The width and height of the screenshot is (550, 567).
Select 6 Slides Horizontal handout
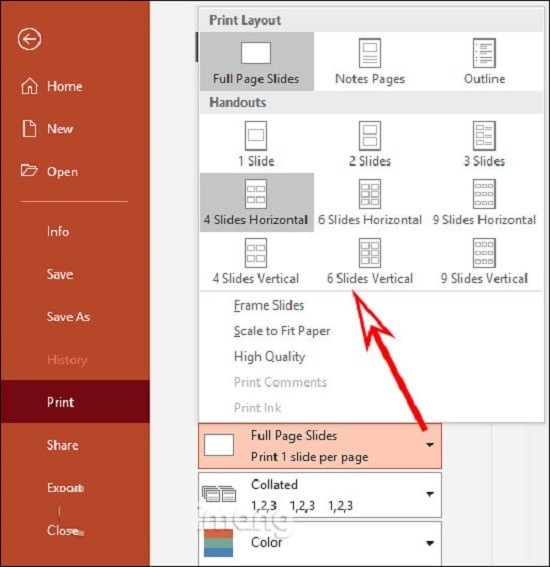click(x=370, y=203)
